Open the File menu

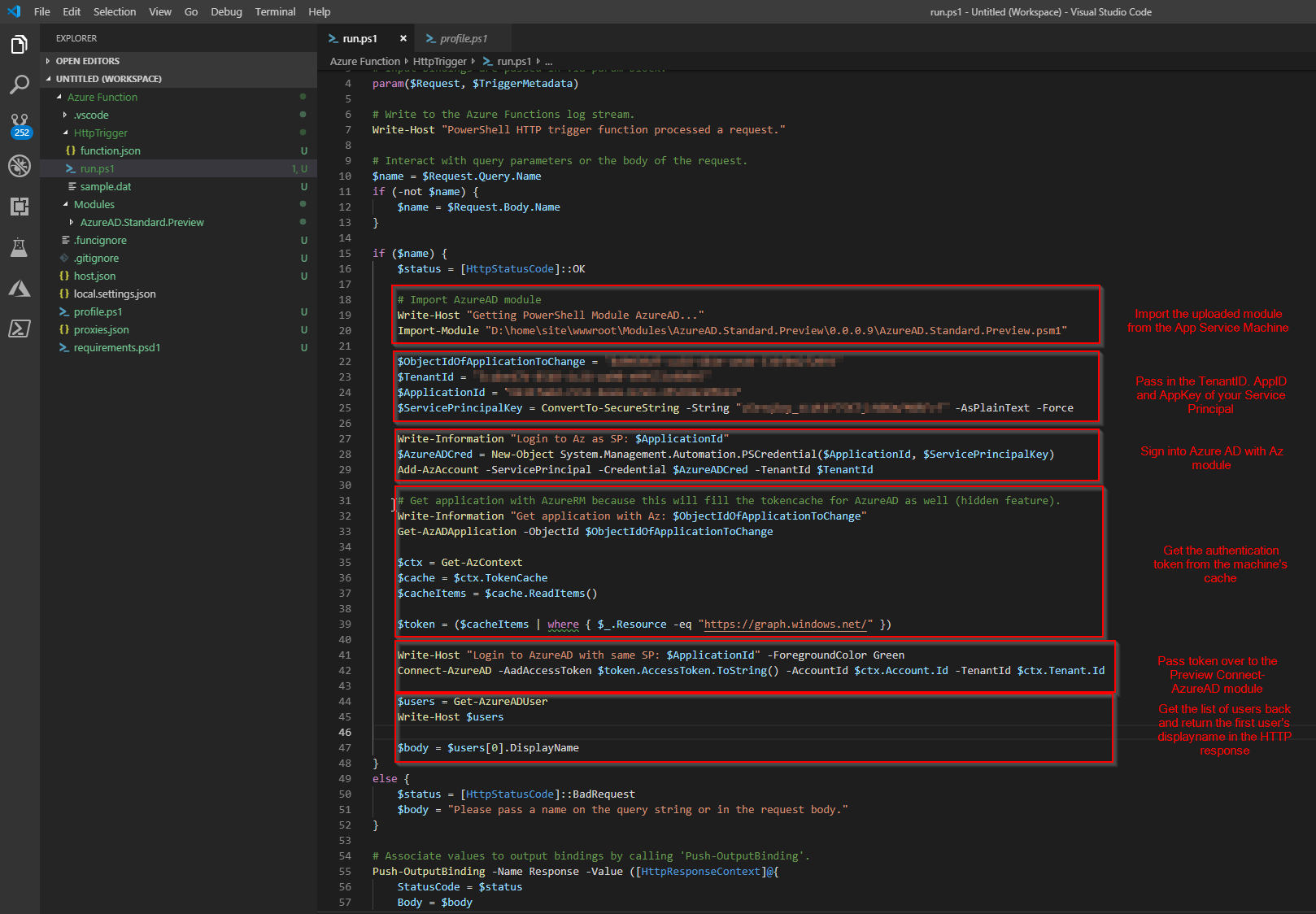coord(42,11)
